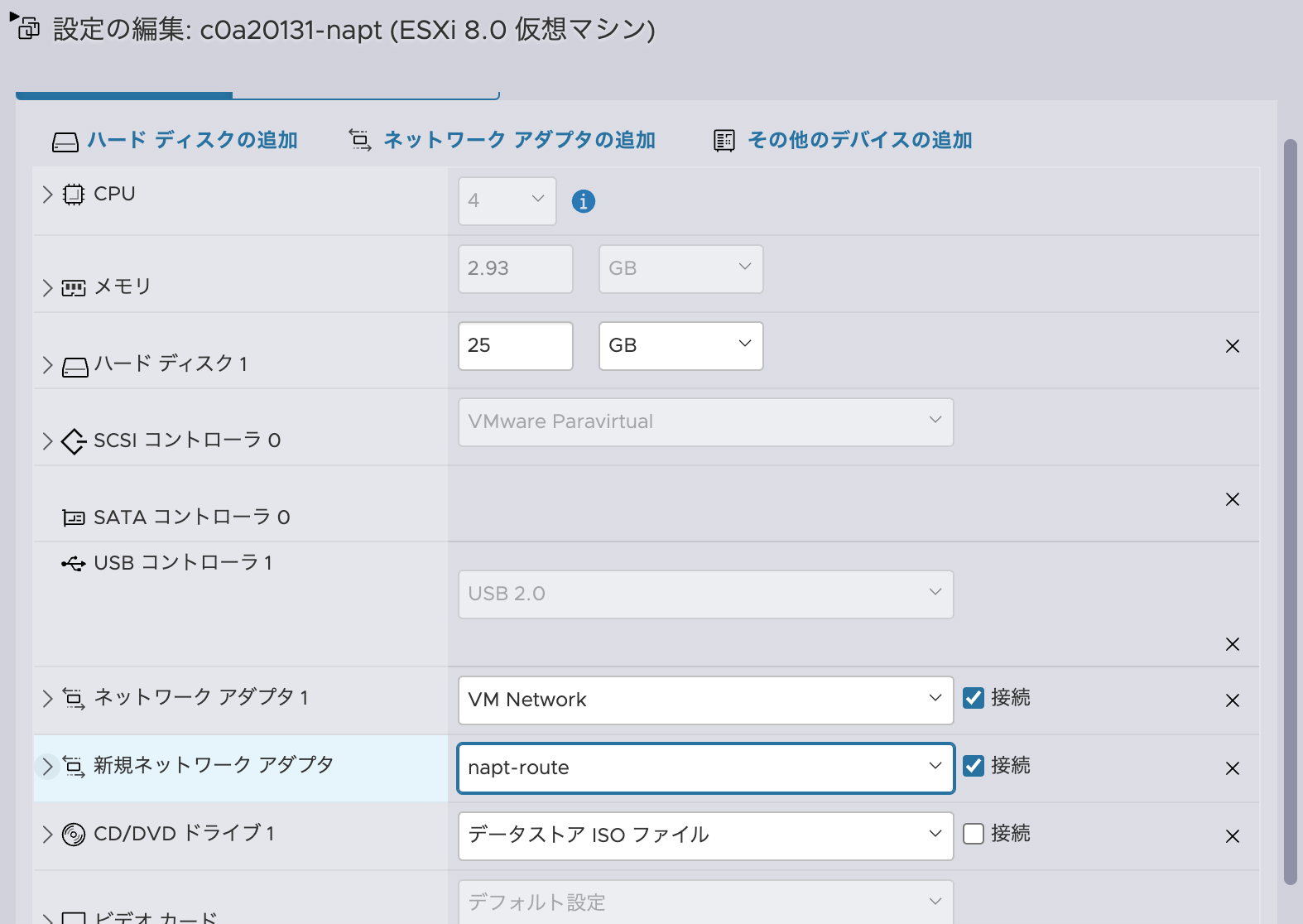Remove USB controller 1 with X
The height and width of the screenshot is (924, 1303).
[x=1233, y=644]
